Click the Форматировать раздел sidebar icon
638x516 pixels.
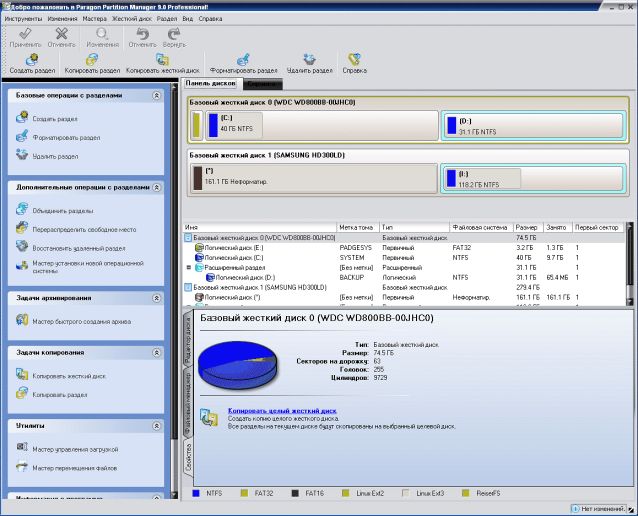point(22,136)
